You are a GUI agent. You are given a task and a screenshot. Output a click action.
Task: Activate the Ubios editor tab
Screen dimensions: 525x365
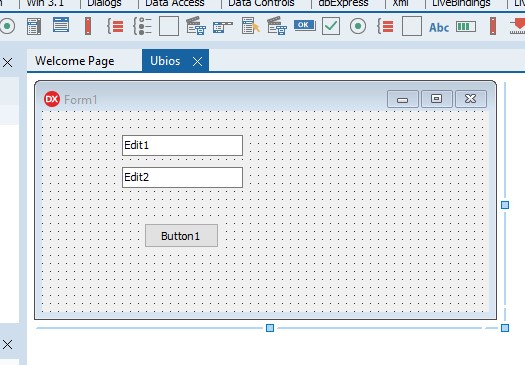[165, 61]
